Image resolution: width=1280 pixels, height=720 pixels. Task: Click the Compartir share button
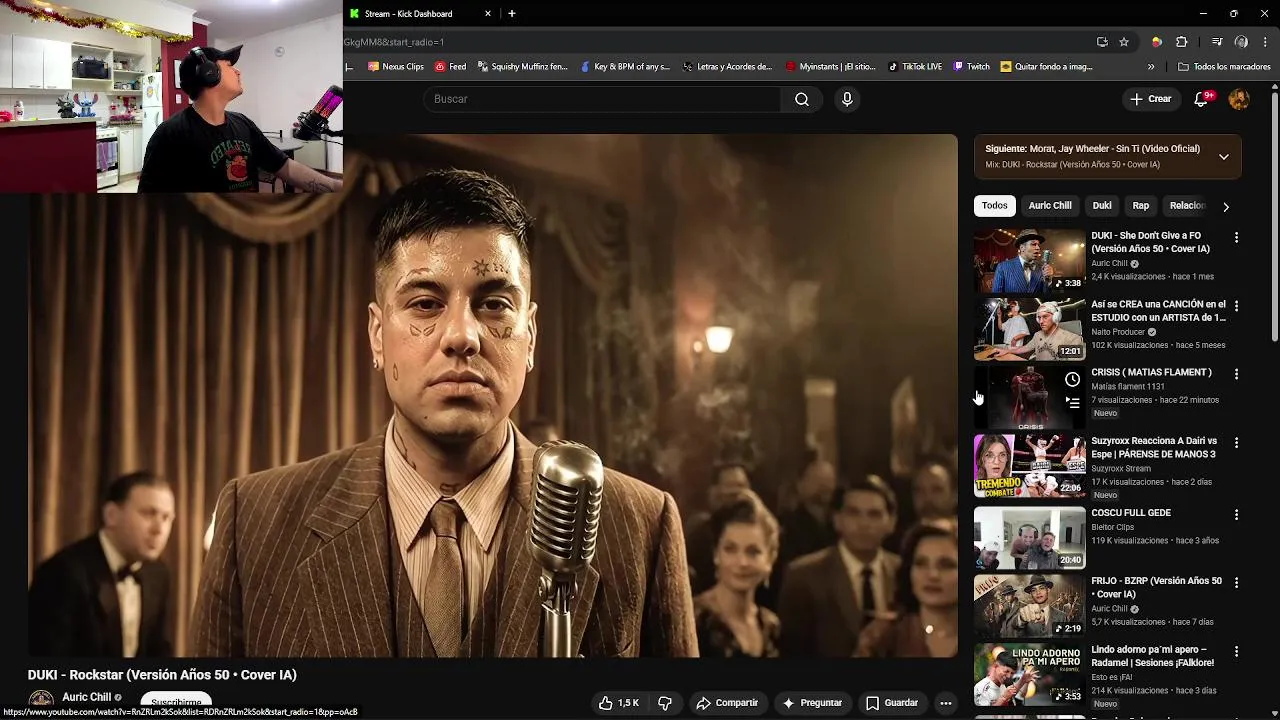coord(727,703)
